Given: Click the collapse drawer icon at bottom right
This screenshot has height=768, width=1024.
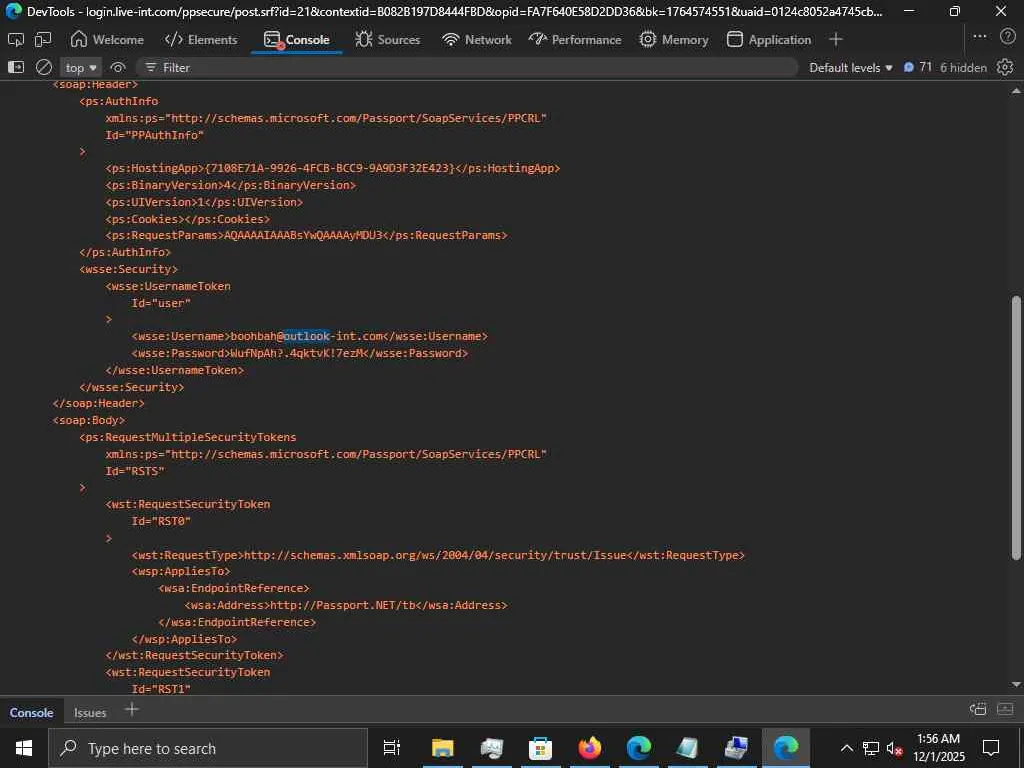Looking at the screenshot, I should point(1005,709).
